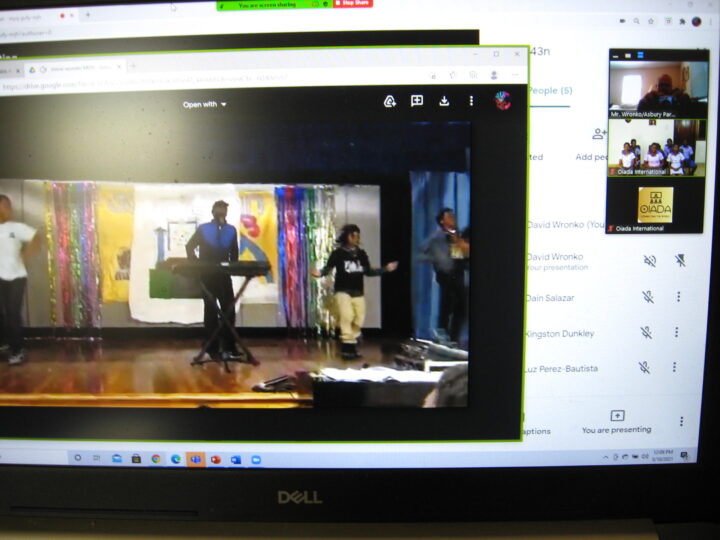720x540 pixels.
Task: Mute audio of David Wronko's presentation
Action: pos(650,260)
